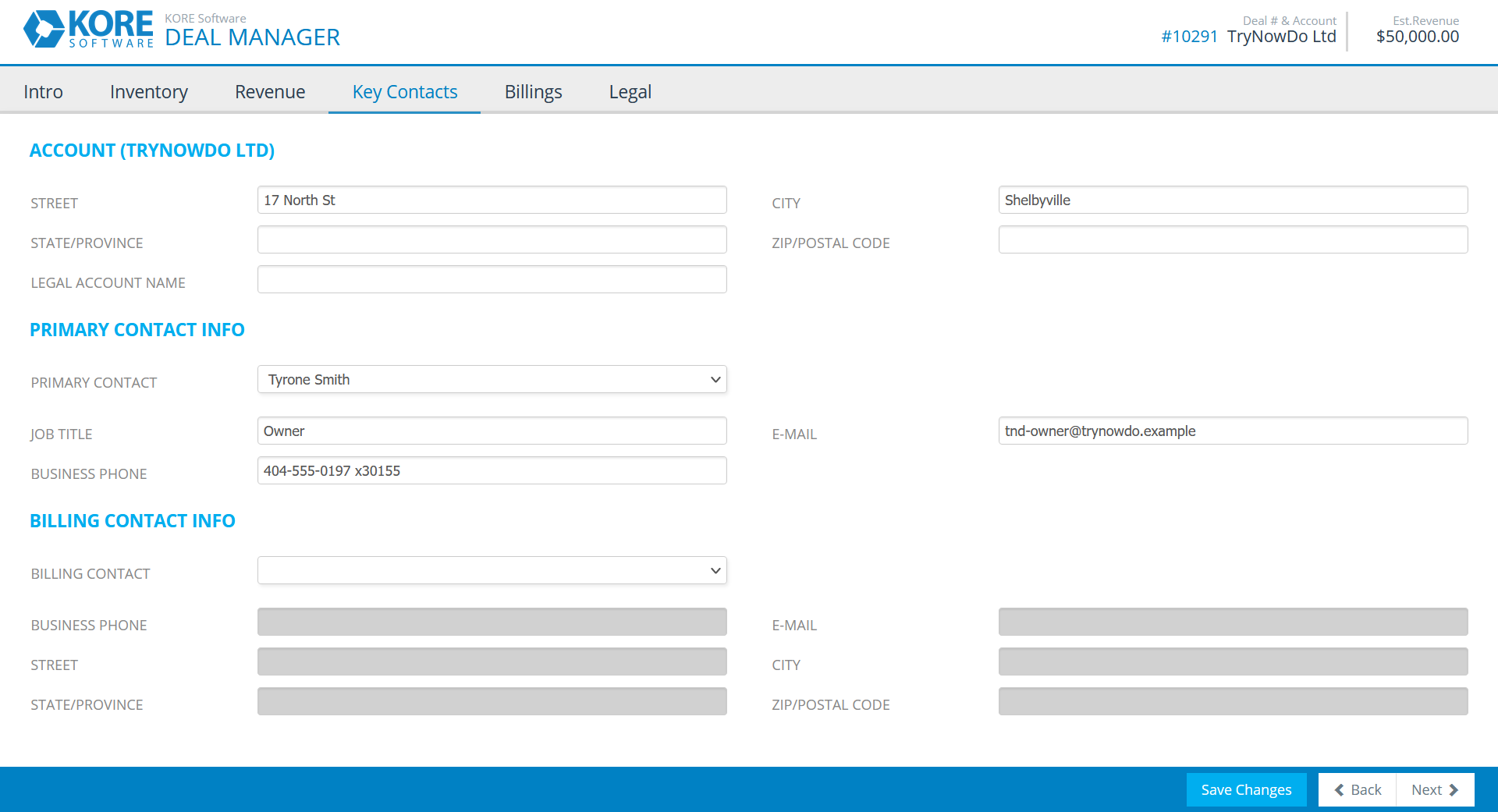Focus the account State/Province field
The width and height of the screenshot is (1498, 812).
[492, 239]
